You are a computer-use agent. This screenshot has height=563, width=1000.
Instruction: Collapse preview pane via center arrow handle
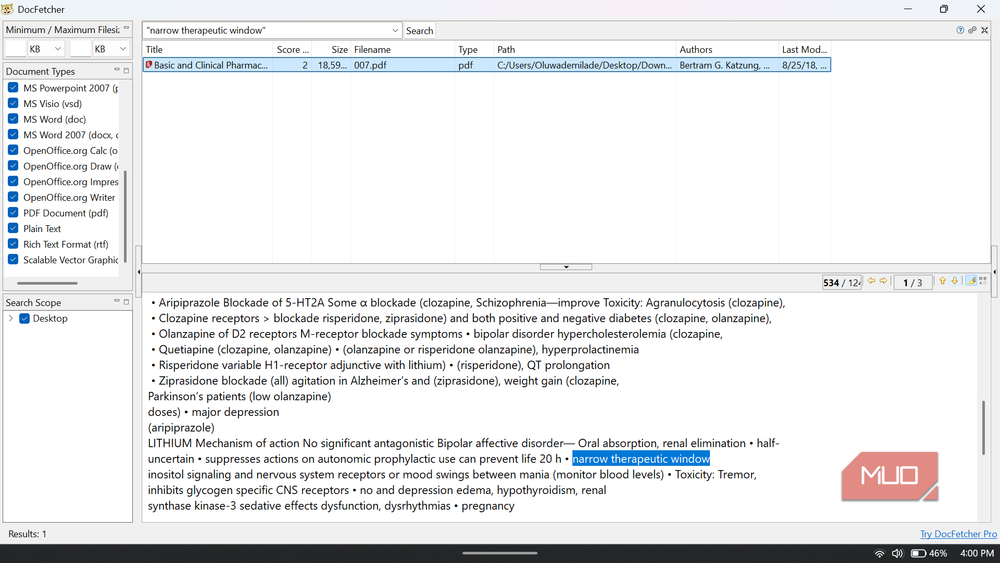566,267
